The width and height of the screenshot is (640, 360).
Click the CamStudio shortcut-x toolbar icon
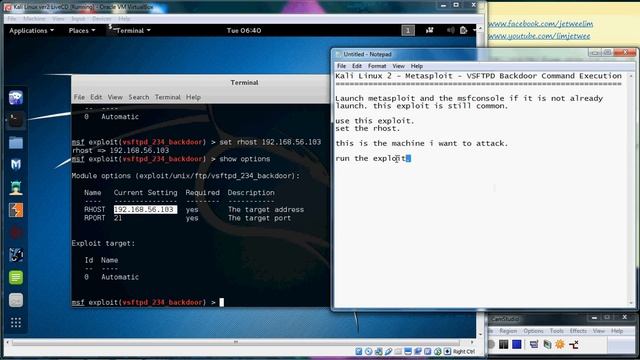coord(574,344)
